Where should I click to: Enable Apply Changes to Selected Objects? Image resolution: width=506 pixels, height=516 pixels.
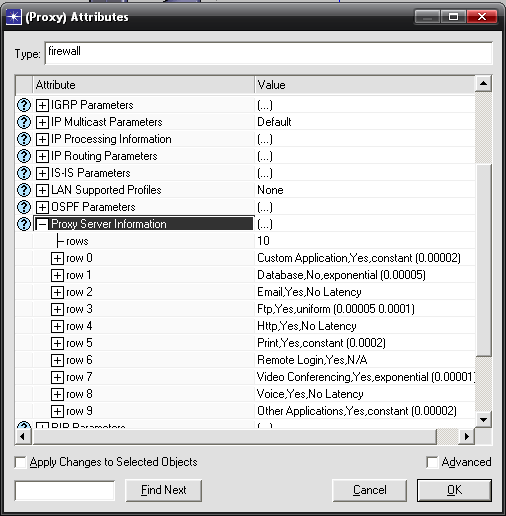[x=20, y=462]
